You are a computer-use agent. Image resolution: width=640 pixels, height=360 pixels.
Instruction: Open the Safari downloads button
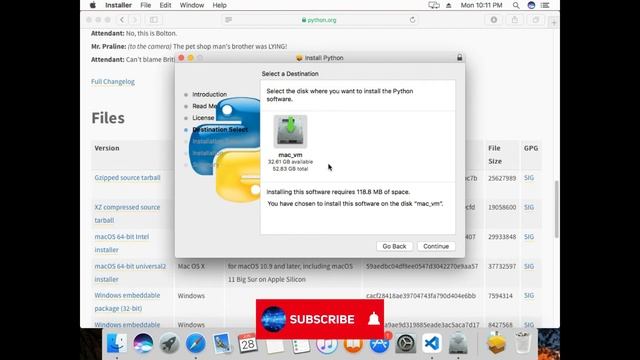click(x=494, y=20)
